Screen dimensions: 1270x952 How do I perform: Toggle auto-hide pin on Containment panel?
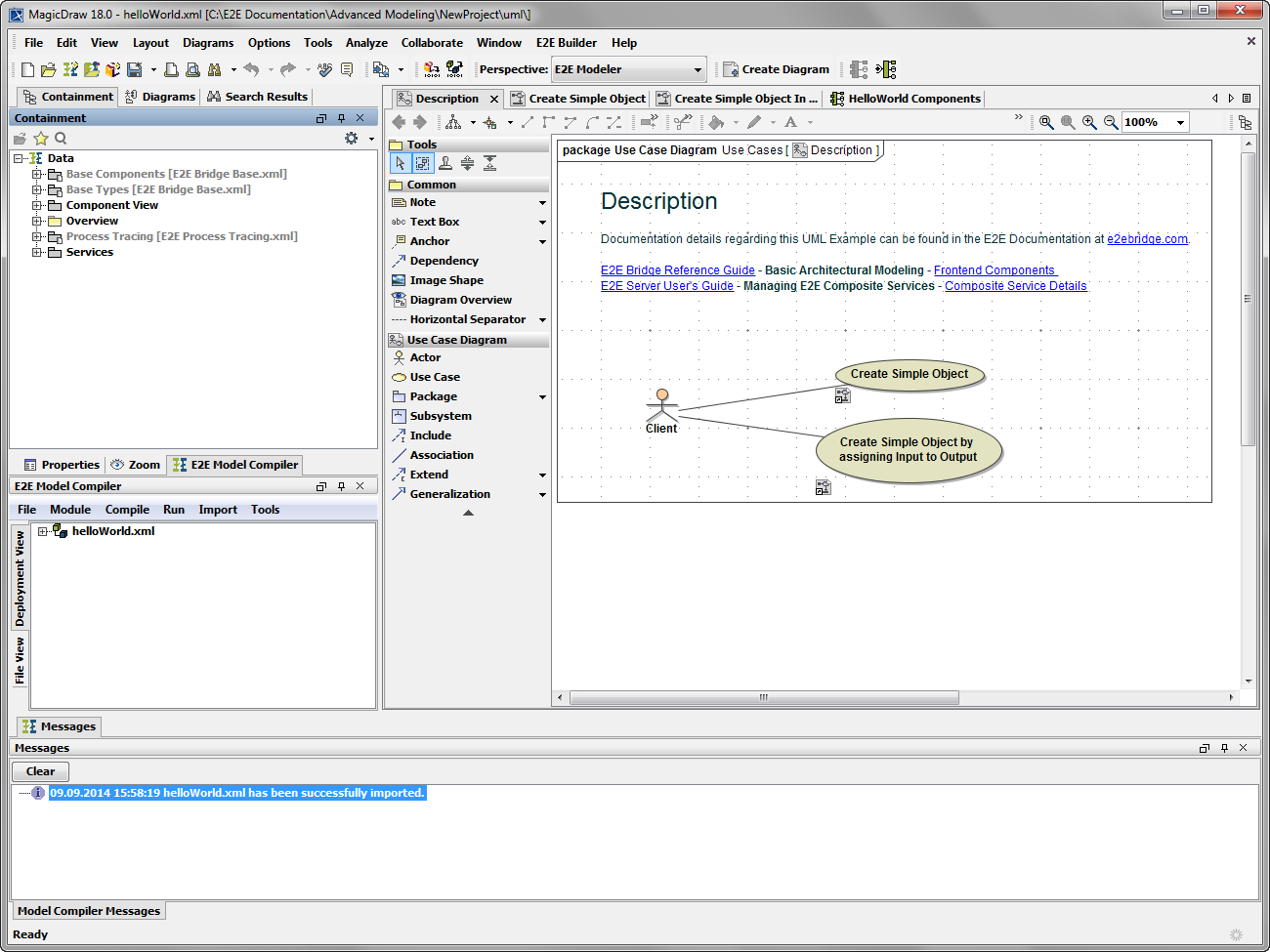(x=341, y=118)
